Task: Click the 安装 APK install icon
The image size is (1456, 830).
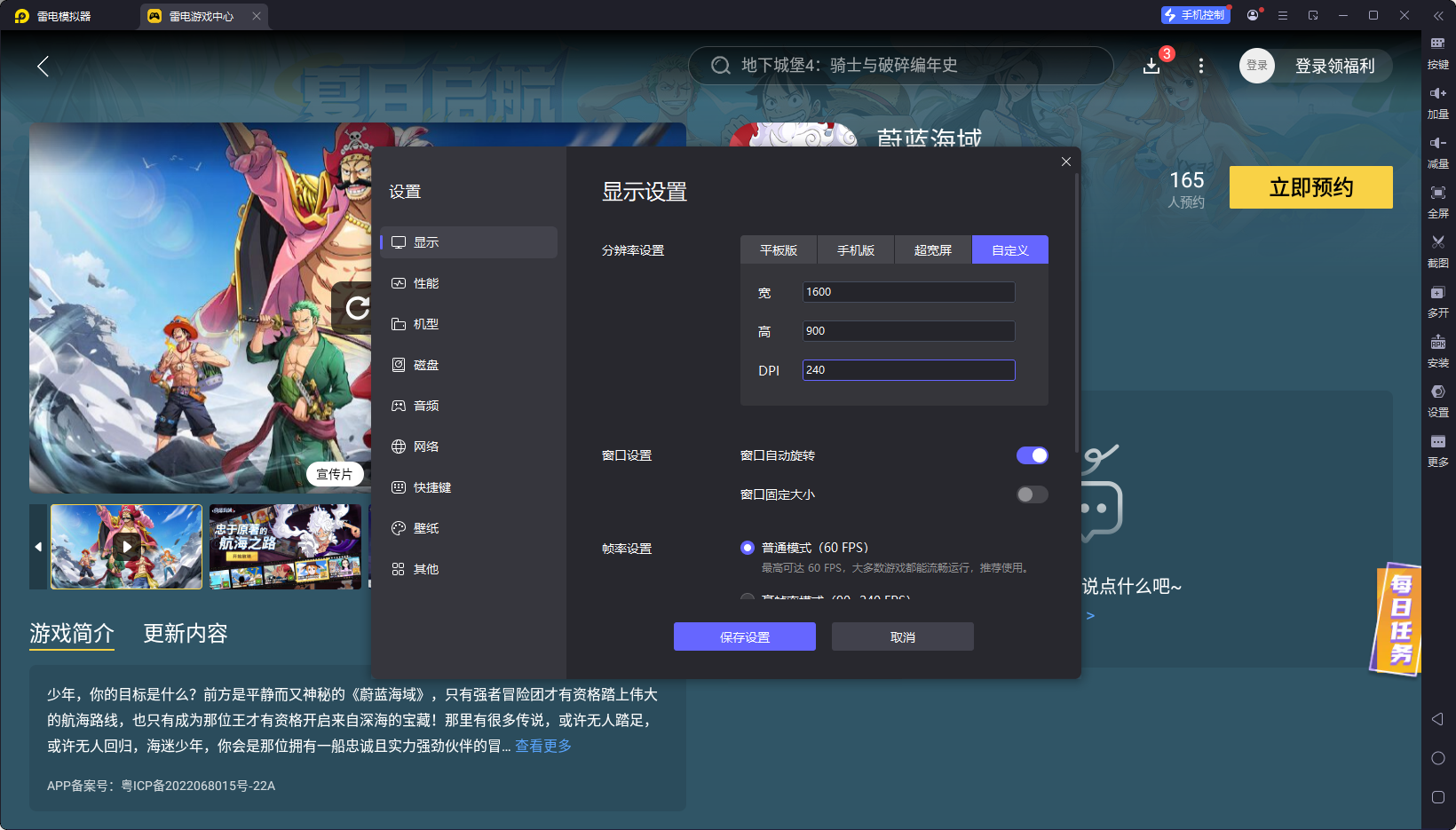Action: (x=1437, y=342)
